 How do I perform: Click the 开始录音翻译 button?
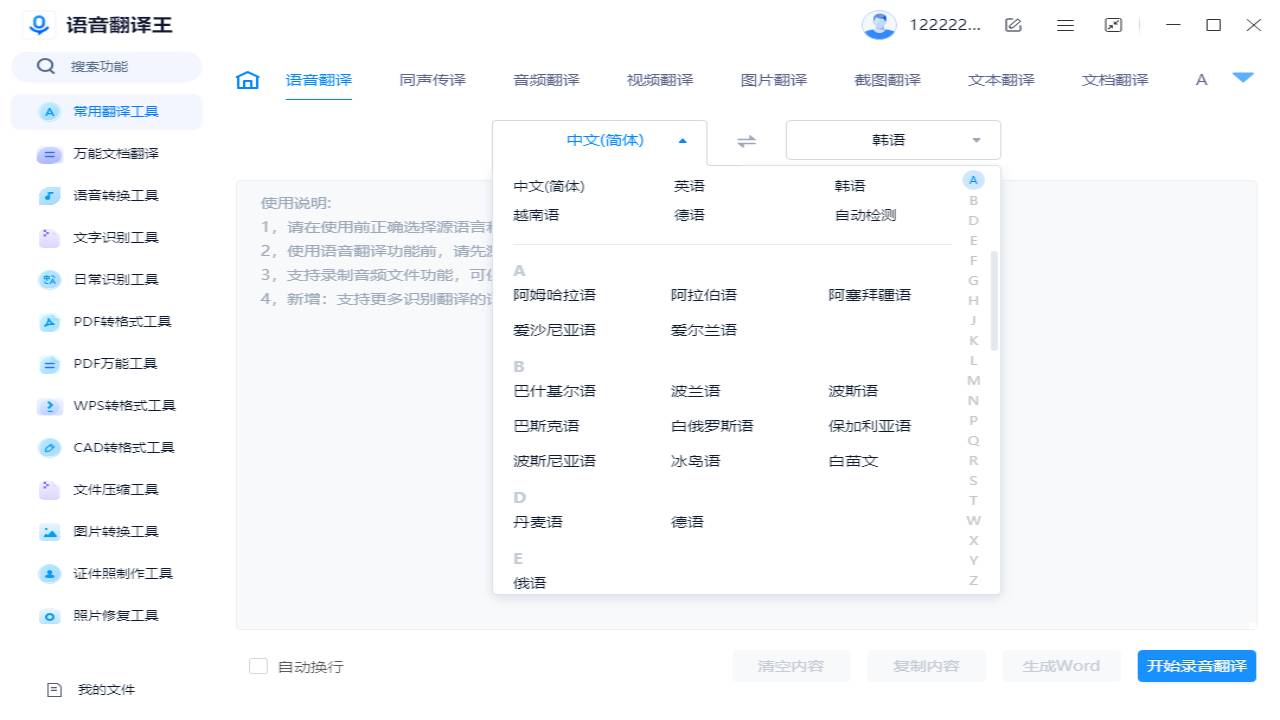pyautogui.click(x=1196, y=665)
